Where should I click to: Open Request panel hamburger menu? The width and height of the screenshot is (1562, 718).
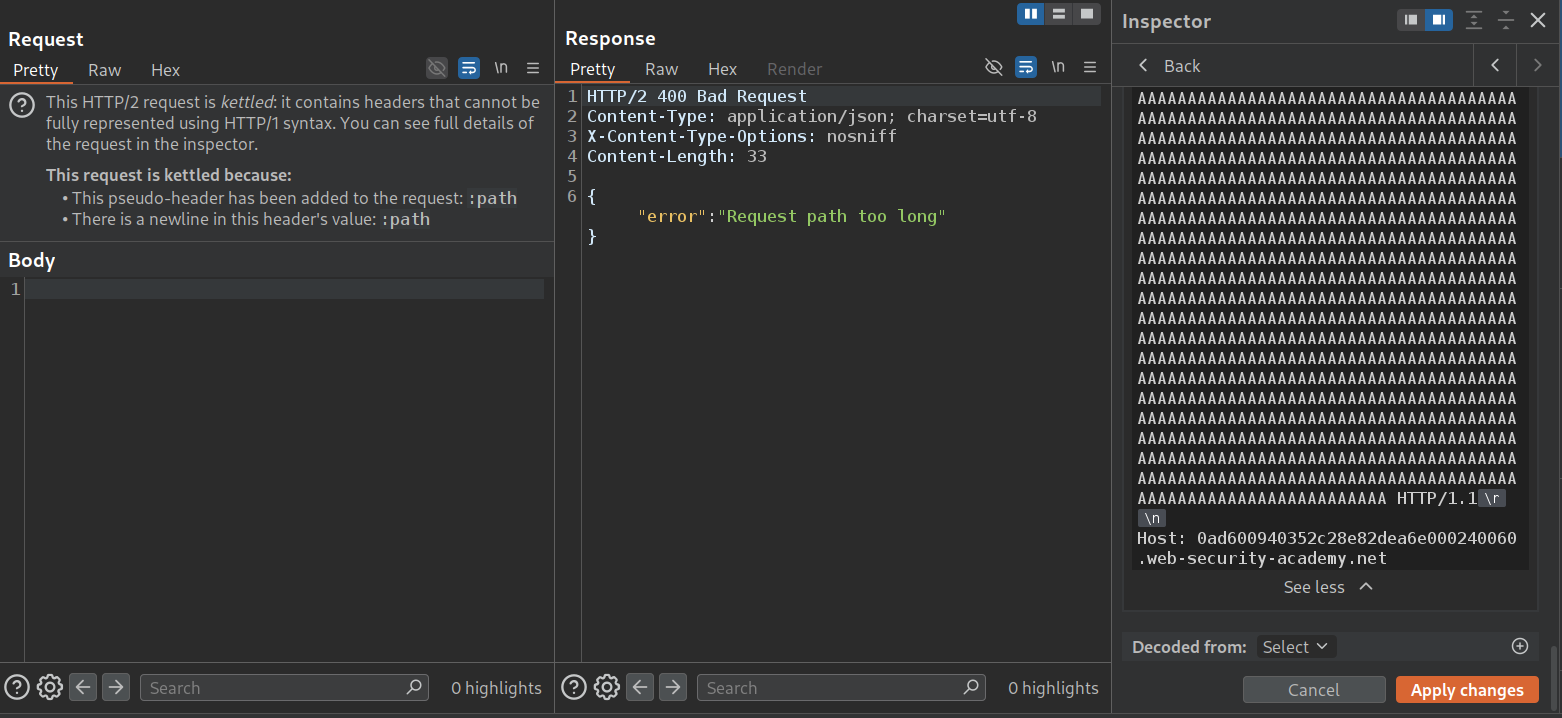(x=533, y=68)
